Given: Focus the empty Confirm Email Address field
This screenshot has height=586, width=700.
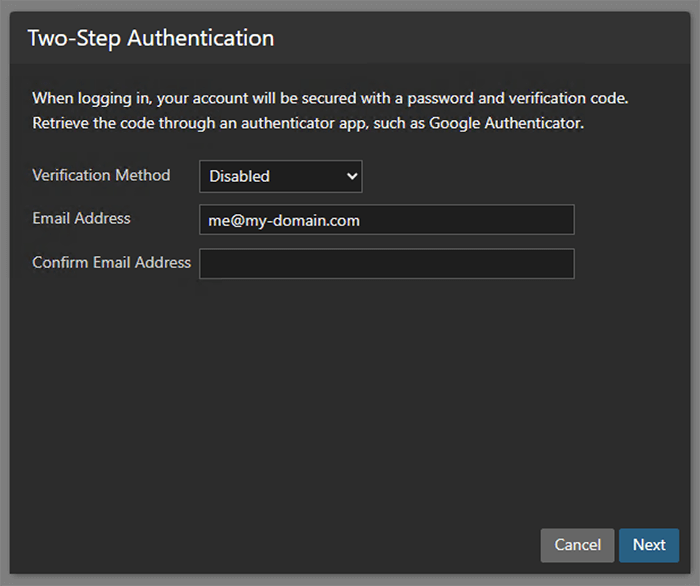Looking at the screenshot, I should click(x=386, y=264).
